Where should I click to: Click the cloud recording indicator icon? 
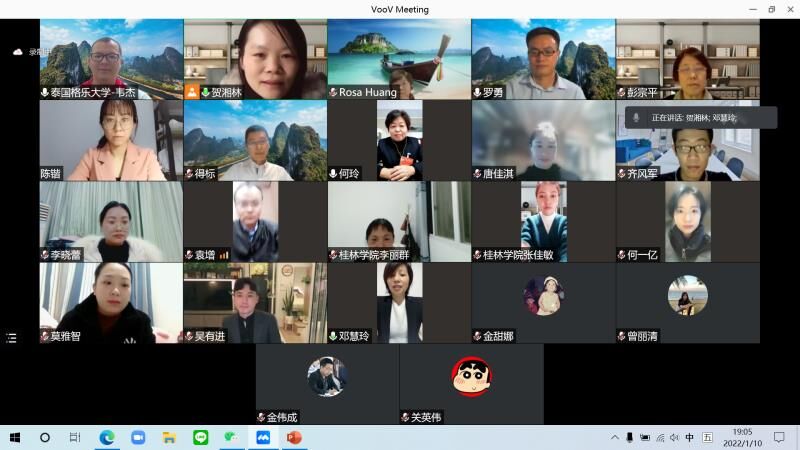(x=17, y=51)
